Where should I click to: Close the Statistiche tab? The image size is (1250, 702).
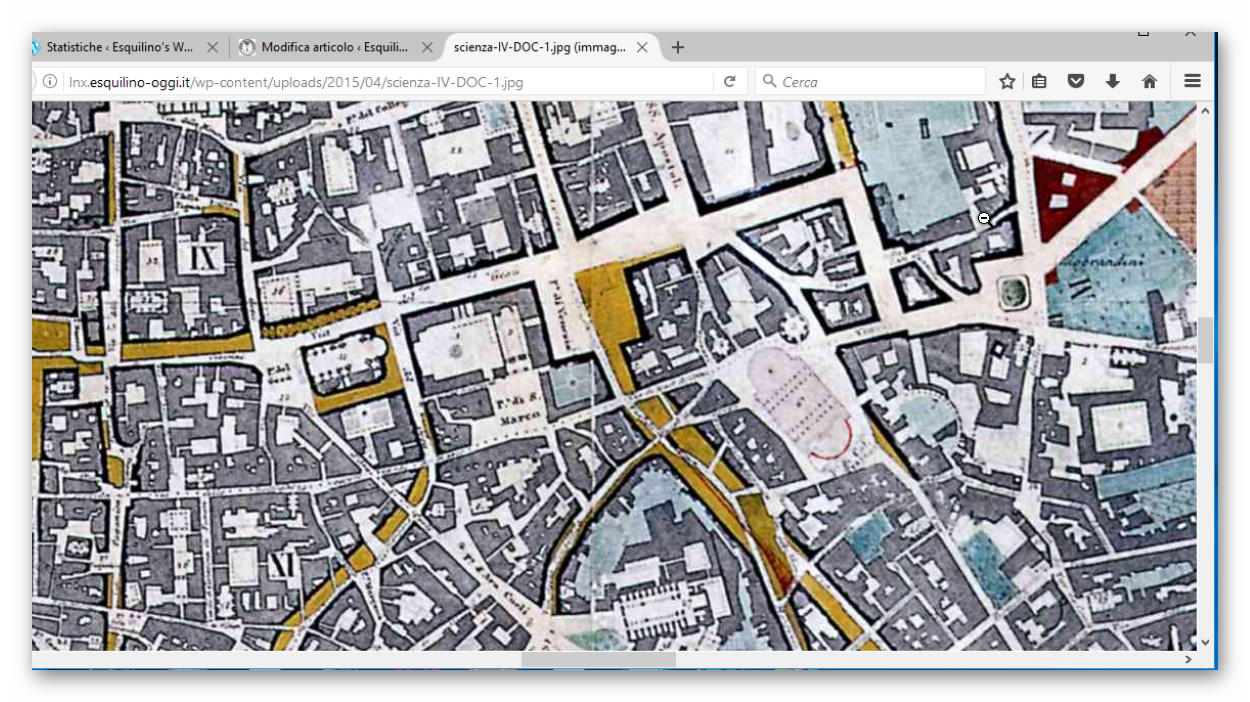pos(212,47)
